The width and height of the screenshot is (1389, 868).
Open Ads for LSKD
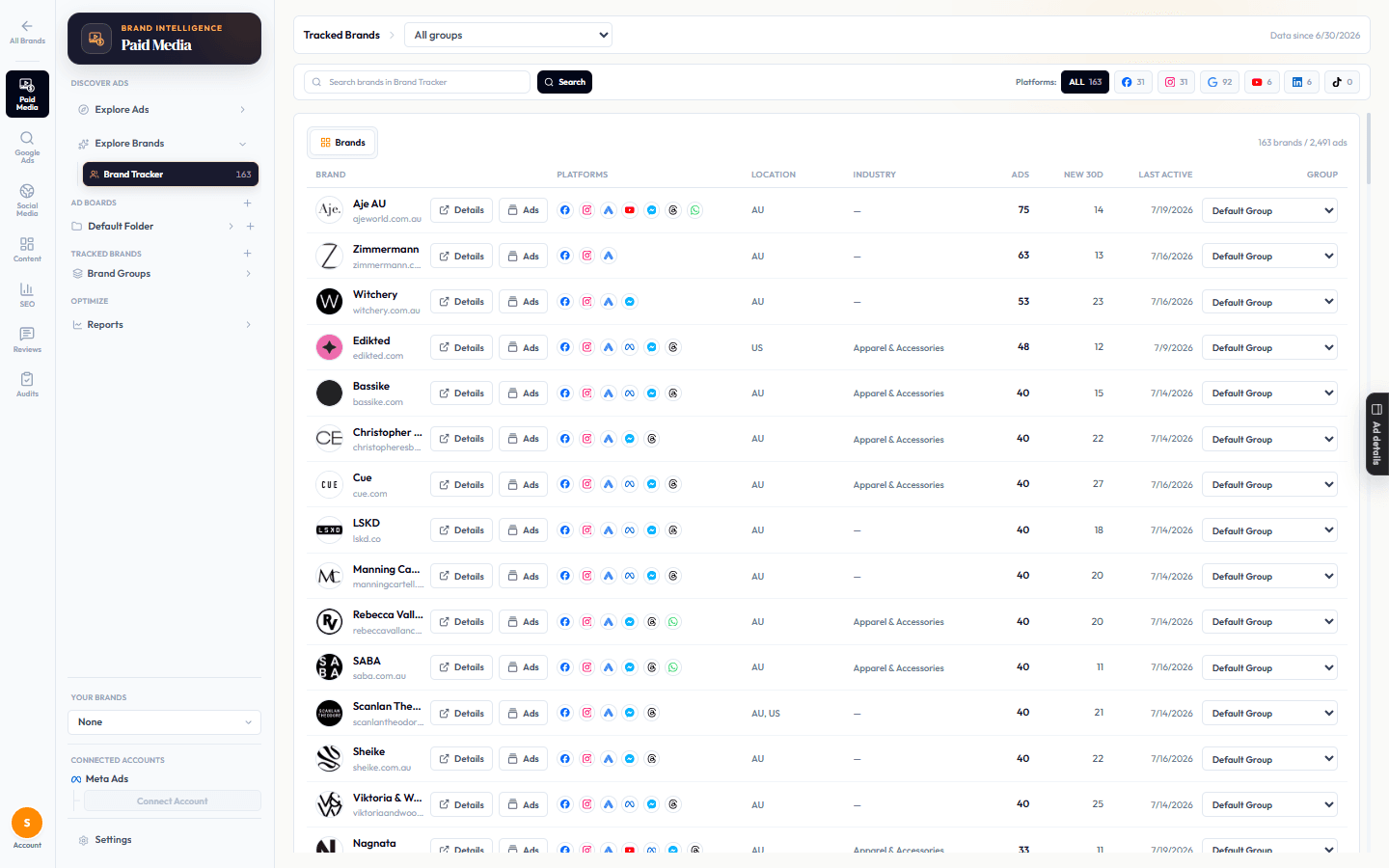pyautogui.click(x=524, y=530)
